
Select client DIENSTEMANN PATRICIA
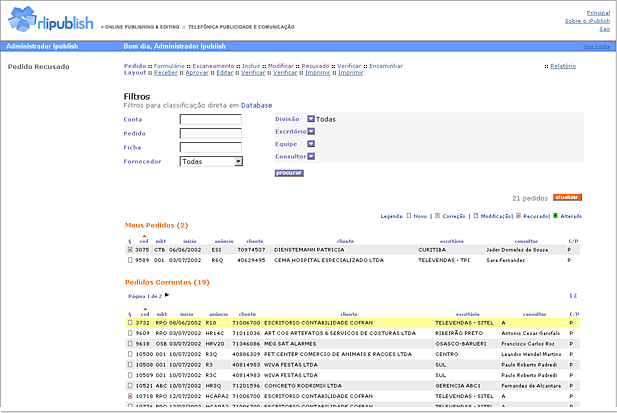tap(309, 250)
